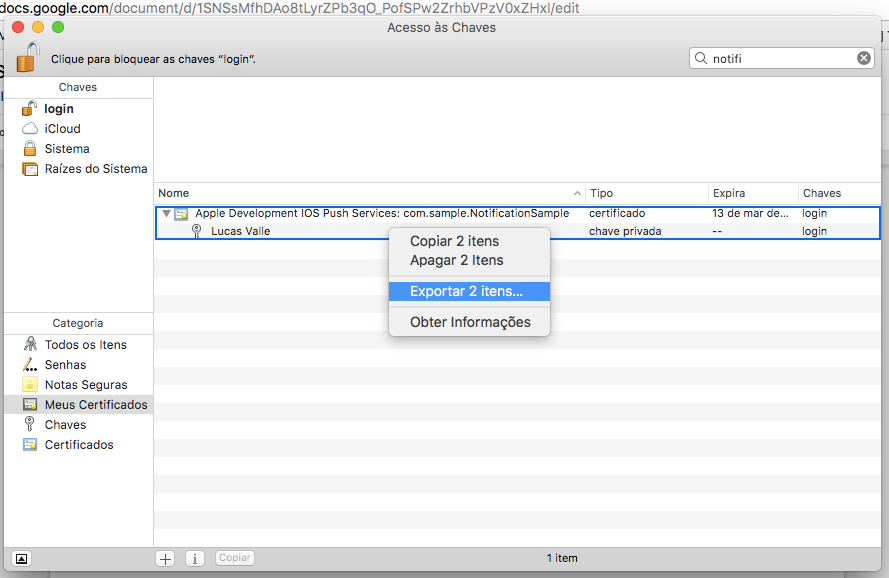Click the certificado type cell
Screen dimensions: 889x578
[617, 213]
